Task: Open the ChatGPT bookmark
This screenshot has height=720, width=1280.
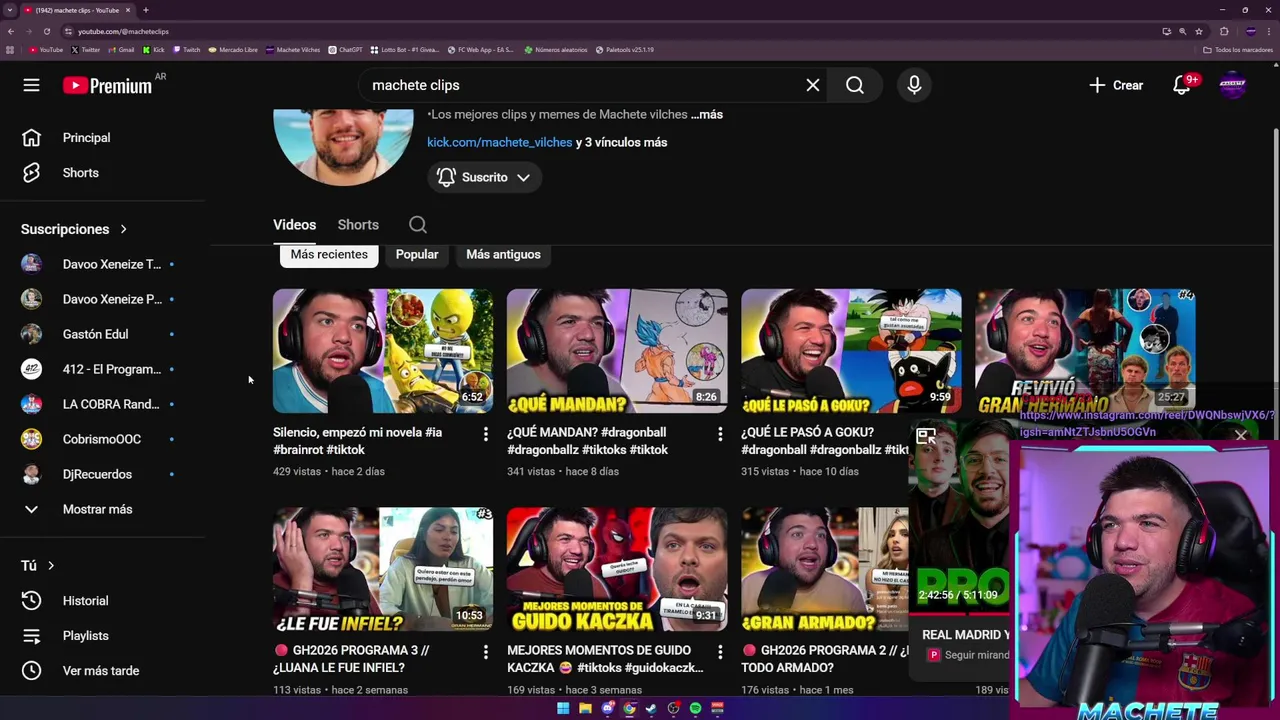Action: pyautogui.click(x=346, y=50)
